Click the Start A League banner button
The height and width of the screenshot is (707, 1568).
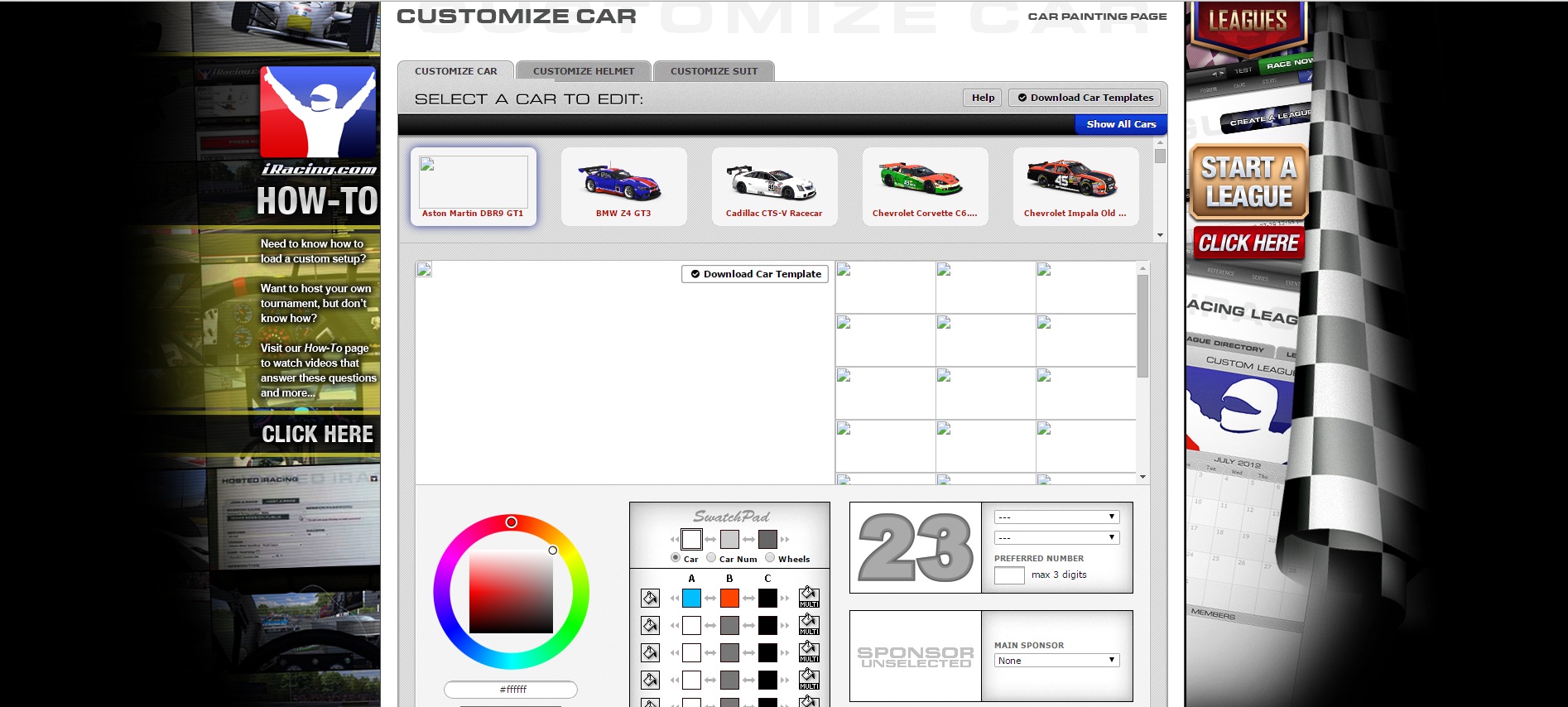click(x=1249, y=182)
